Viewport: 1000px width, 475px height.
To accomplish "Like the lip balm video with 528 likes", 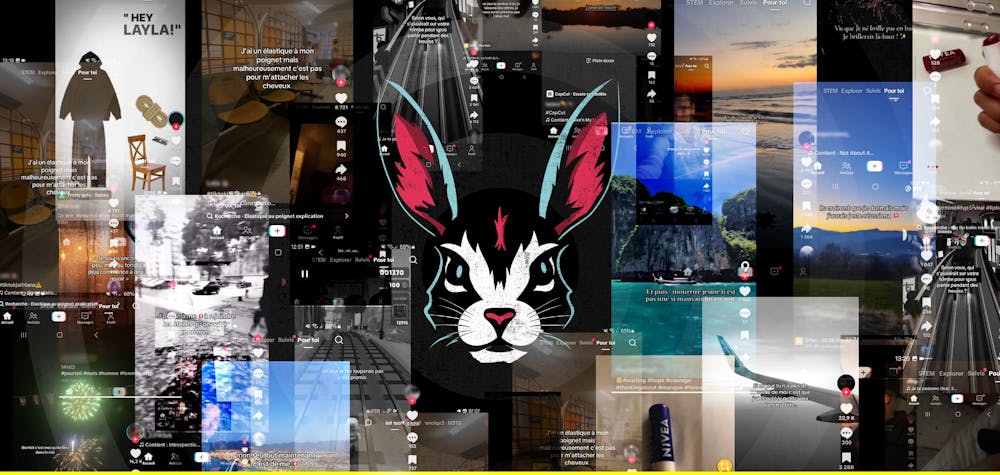I will [x=935, y=54].
